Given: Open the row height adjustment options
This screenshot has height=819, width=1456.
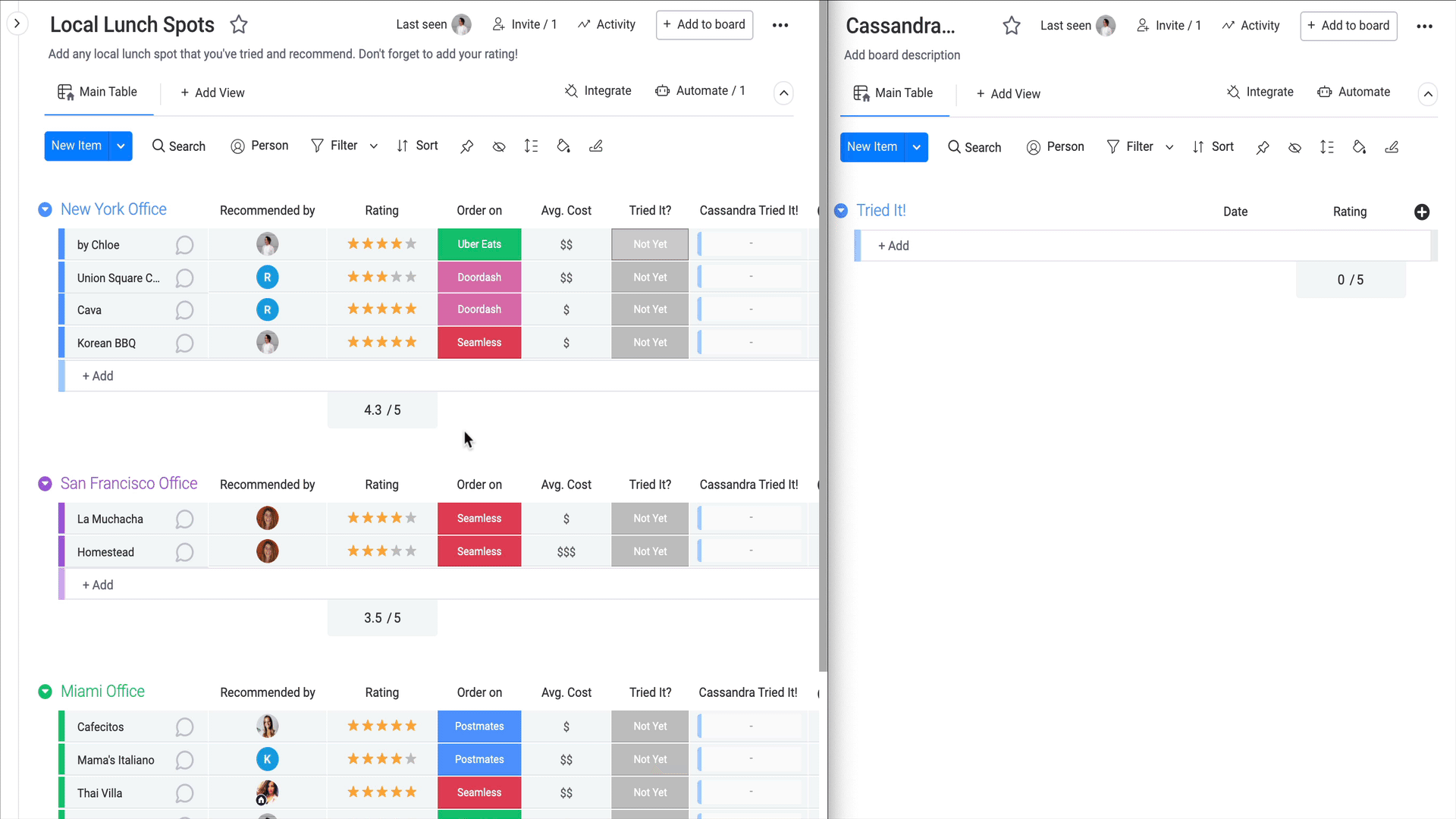Looking at the screenshot, I should point(531,146).
